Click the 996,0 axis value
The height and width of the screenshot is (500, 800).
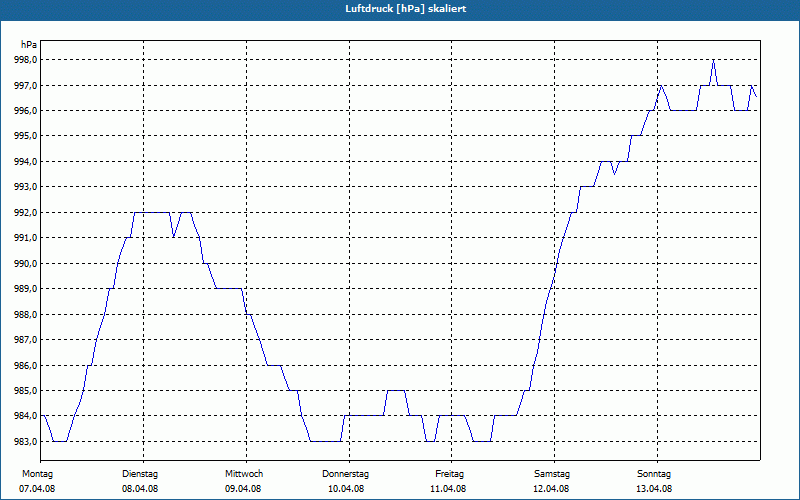click(x=25, y=111)
